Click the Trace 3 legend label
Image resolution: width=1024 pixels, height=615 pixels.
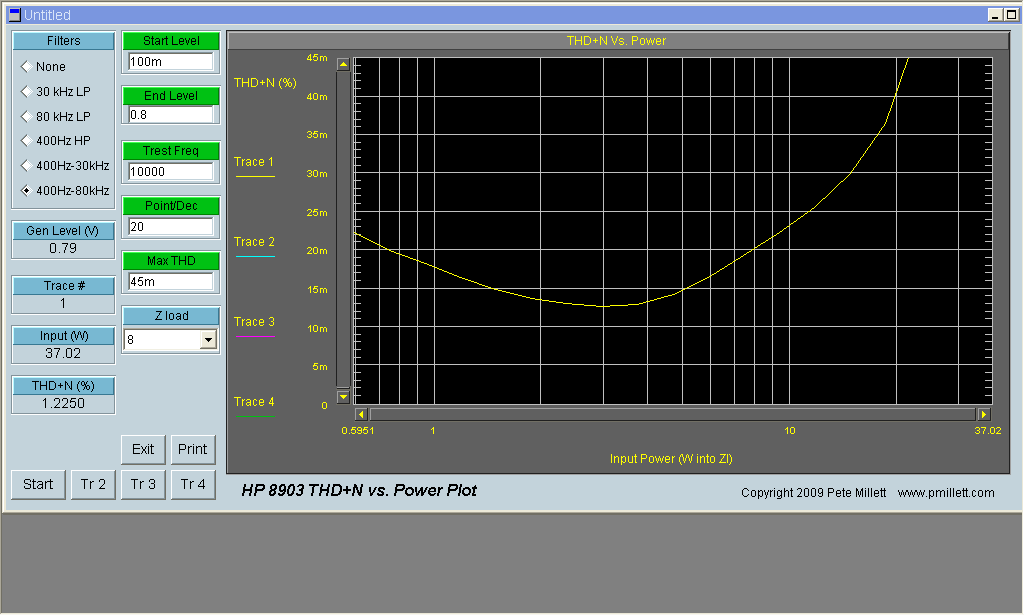[254, 322]
